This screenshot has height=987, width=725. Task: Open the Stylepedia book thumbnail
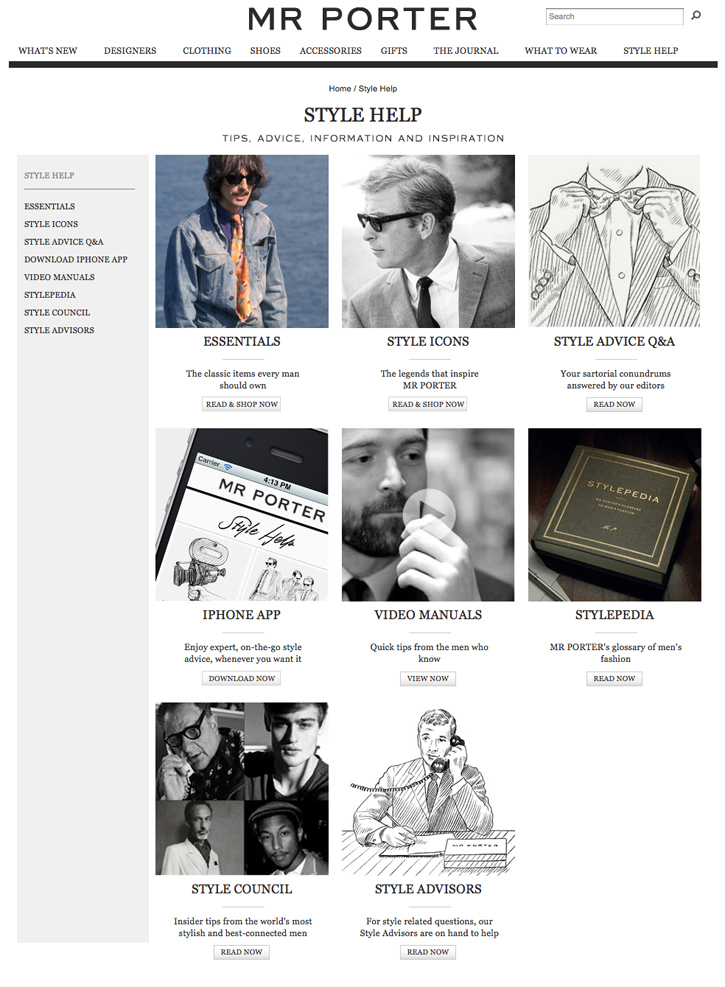click(x=614, y=515)
